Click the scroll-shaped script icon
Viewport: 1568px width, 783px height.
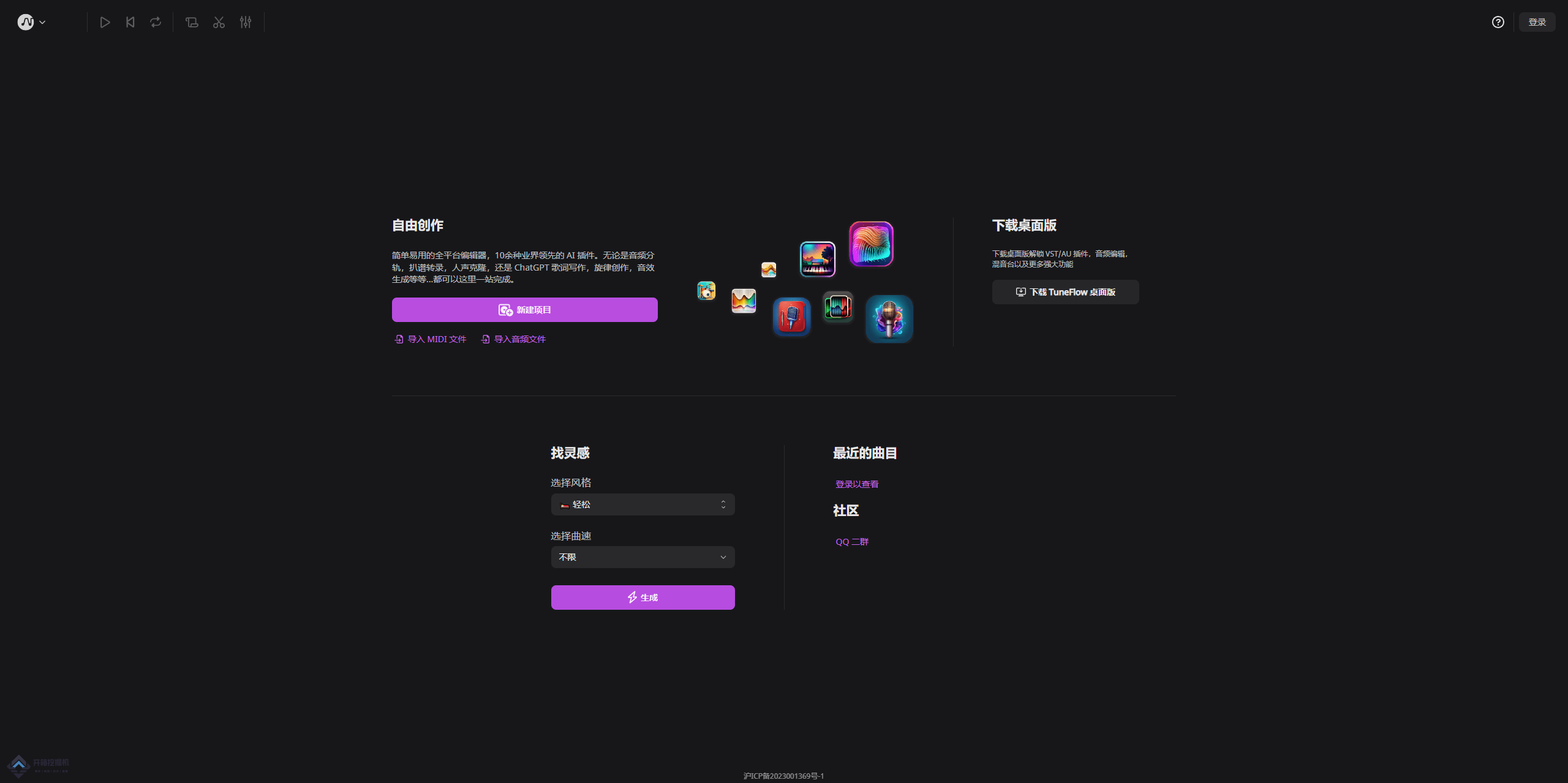tap(192, 23)
